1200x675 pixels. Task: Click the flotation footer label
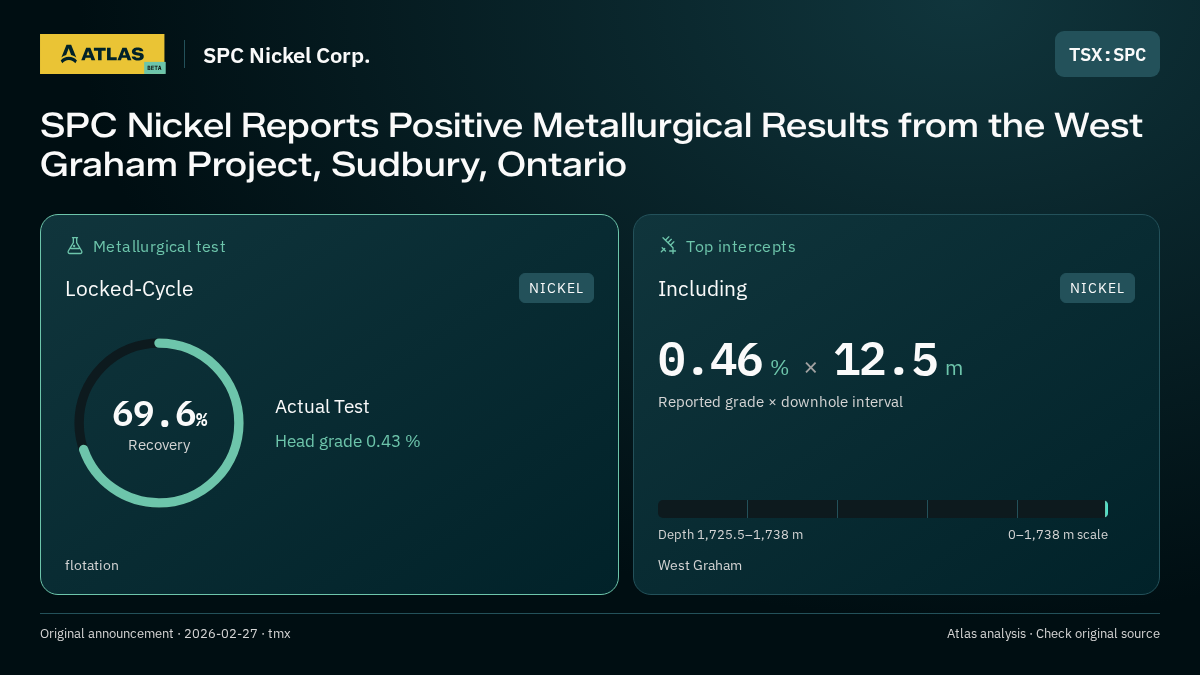92,565
